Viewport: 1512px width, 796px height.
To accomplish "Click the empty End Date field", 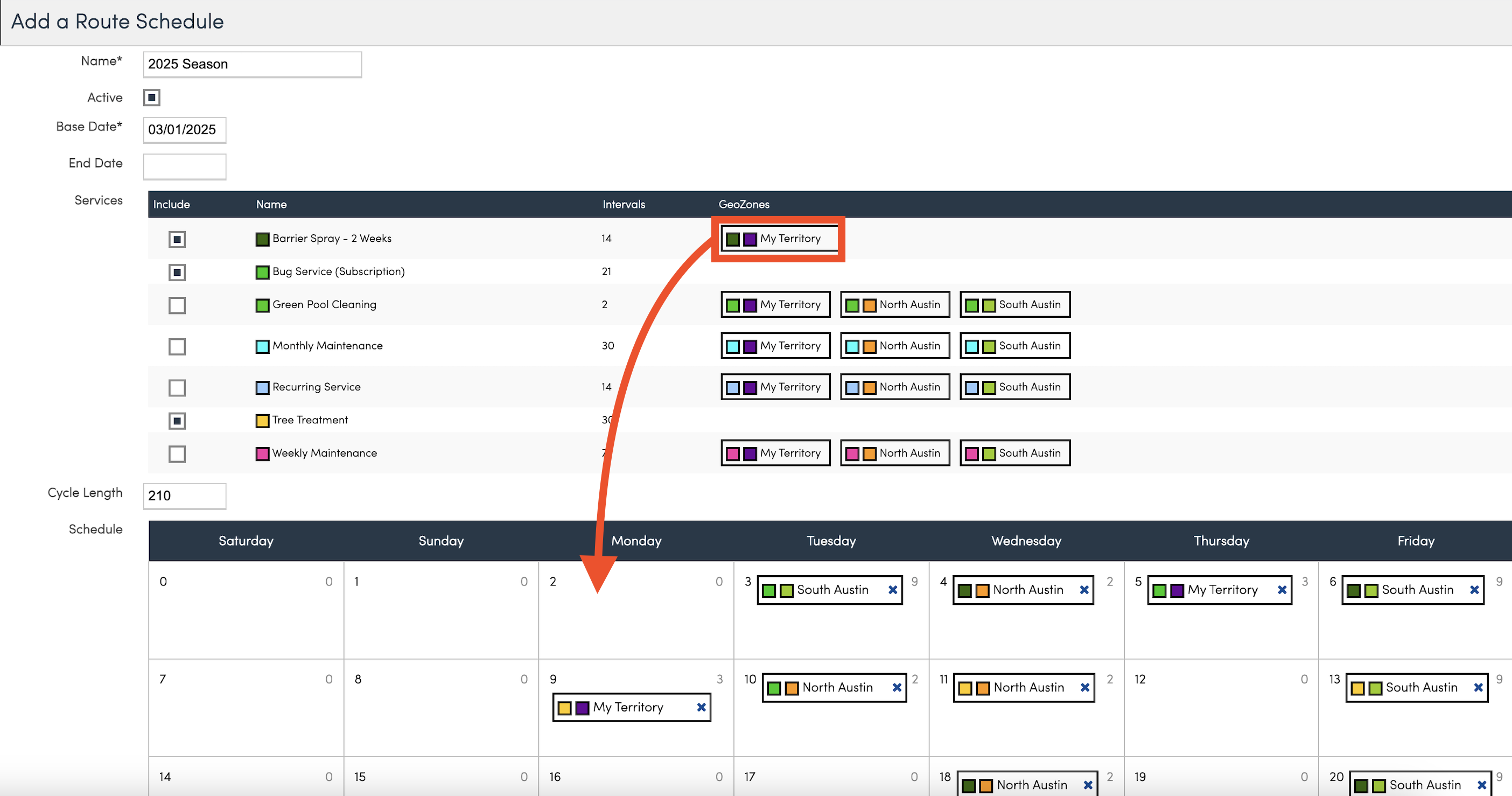I will (184, 166).
